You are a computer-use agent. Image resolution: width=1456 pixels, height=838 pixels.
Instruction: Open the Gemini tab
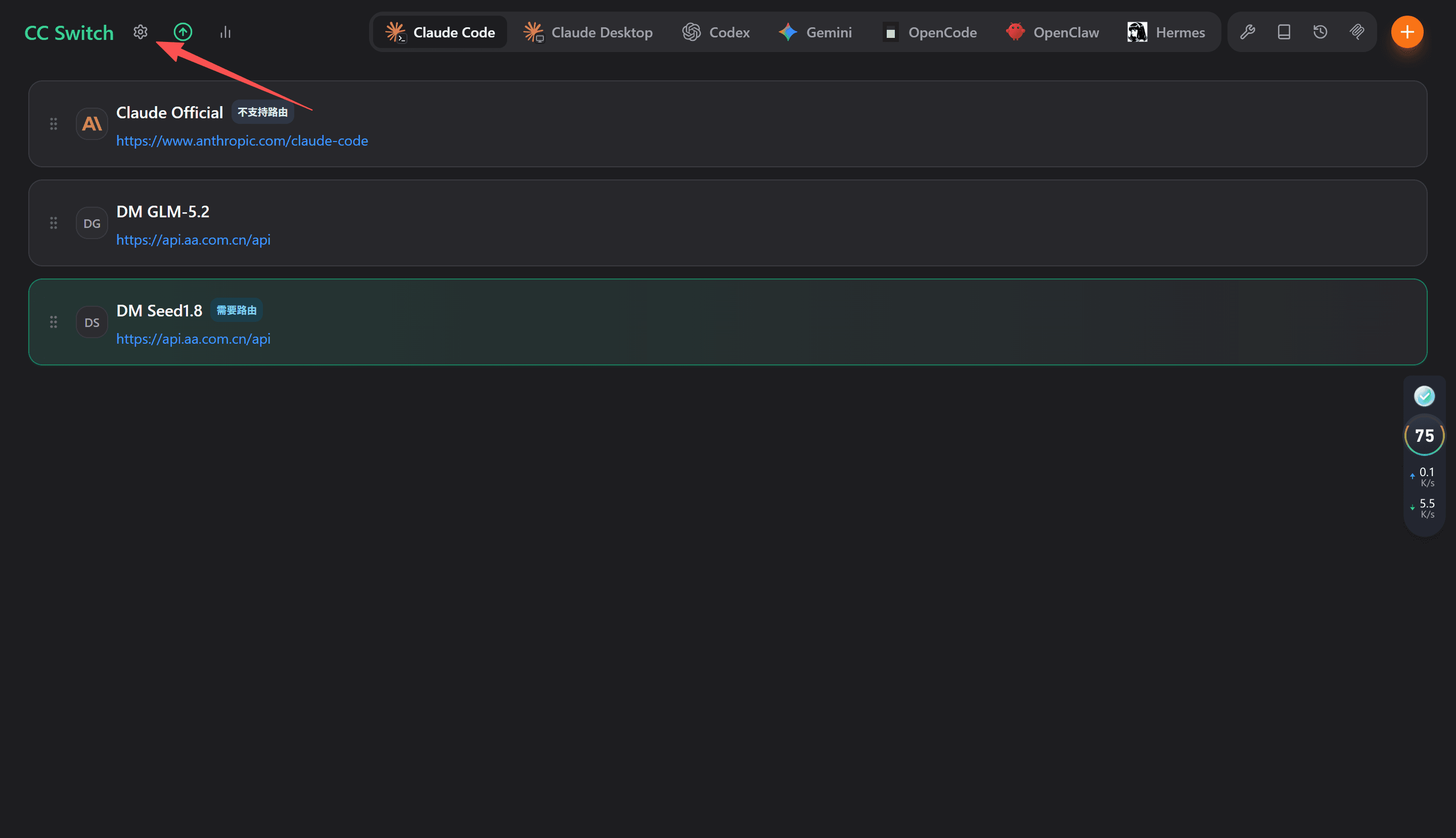pyautogui.click(x=814, y=32)
